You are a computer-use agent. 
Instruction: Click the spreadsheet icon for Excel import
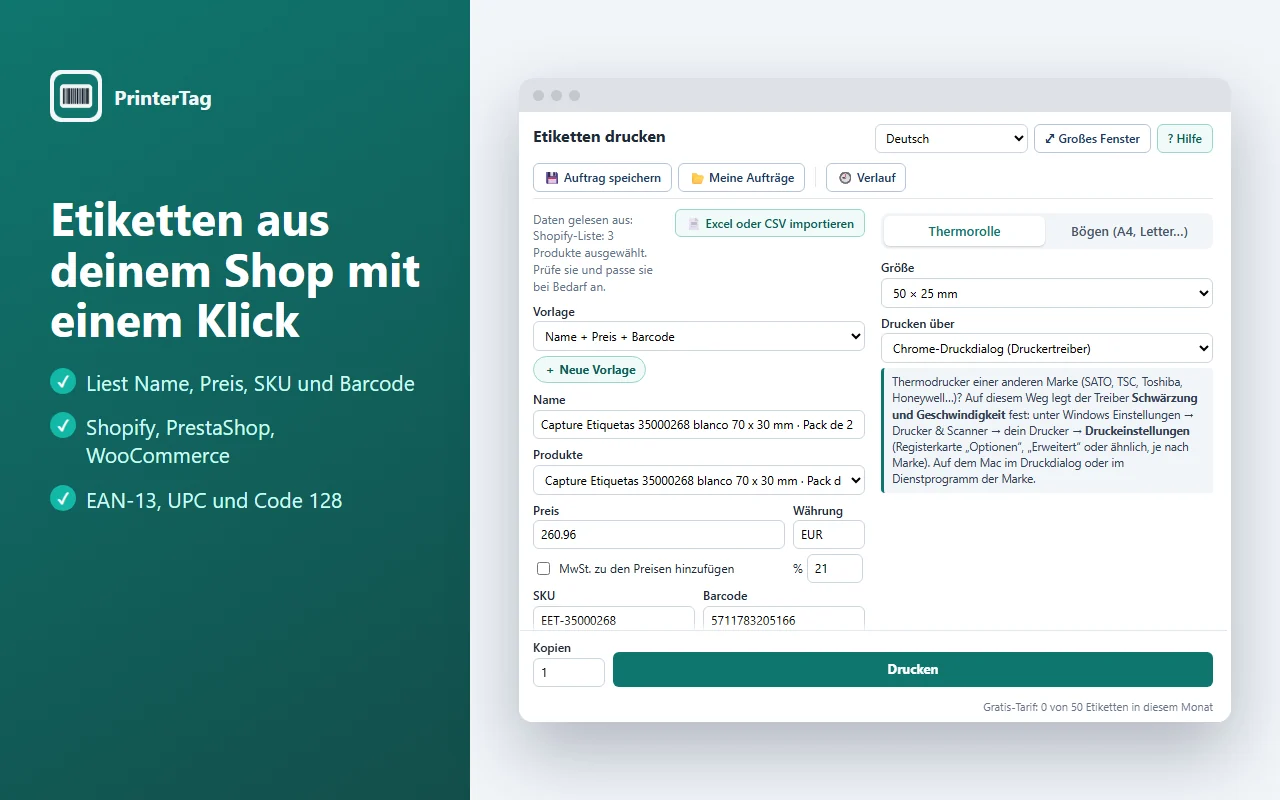693,224
